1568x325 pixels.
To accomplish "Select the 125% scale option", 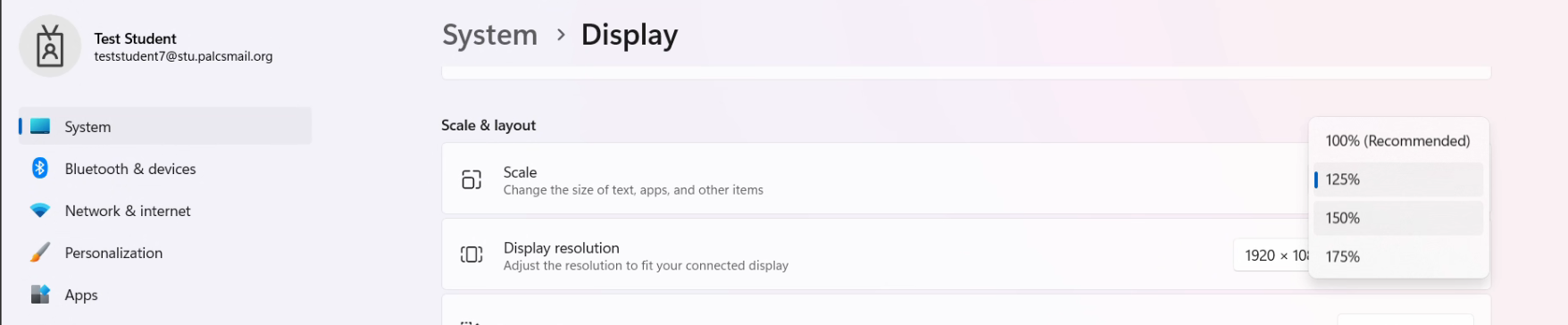I will (1398, 179).
